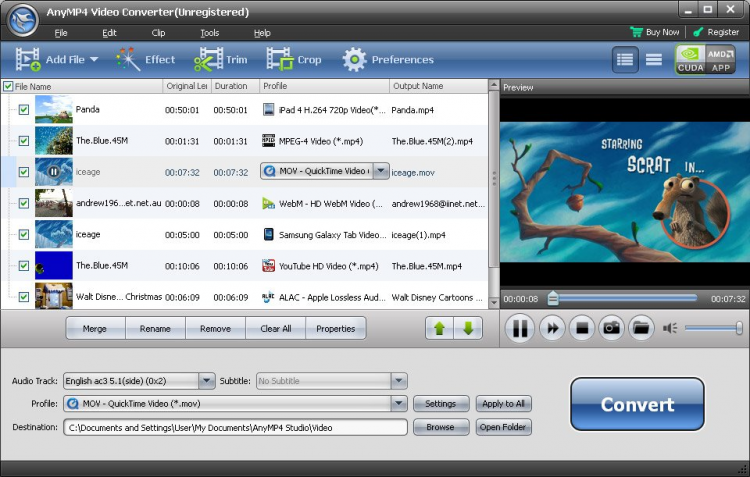750x477 pixels.
Task: Open the bottom Profile format dropdown
Action: (x=399, y=404)
